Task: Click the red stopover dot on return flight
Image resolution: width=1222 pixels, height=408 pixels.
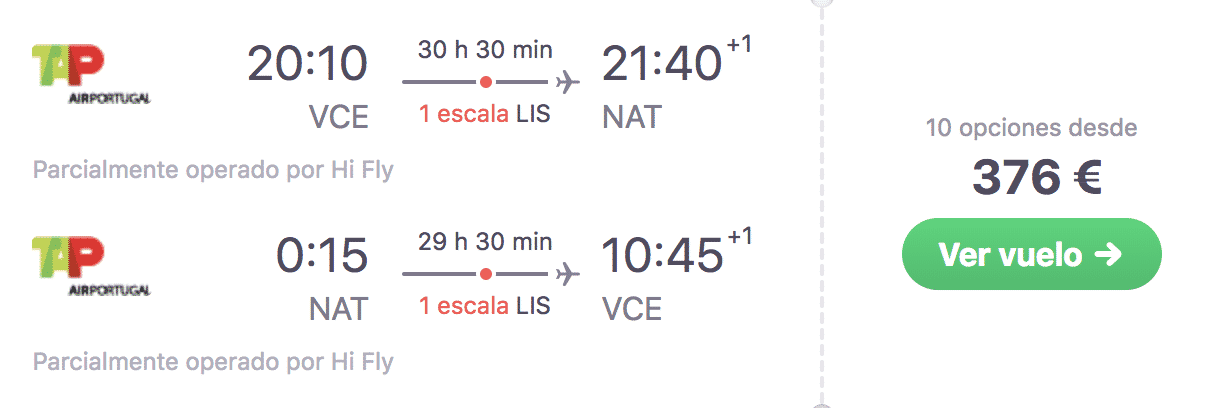Action: coord(485,273)
